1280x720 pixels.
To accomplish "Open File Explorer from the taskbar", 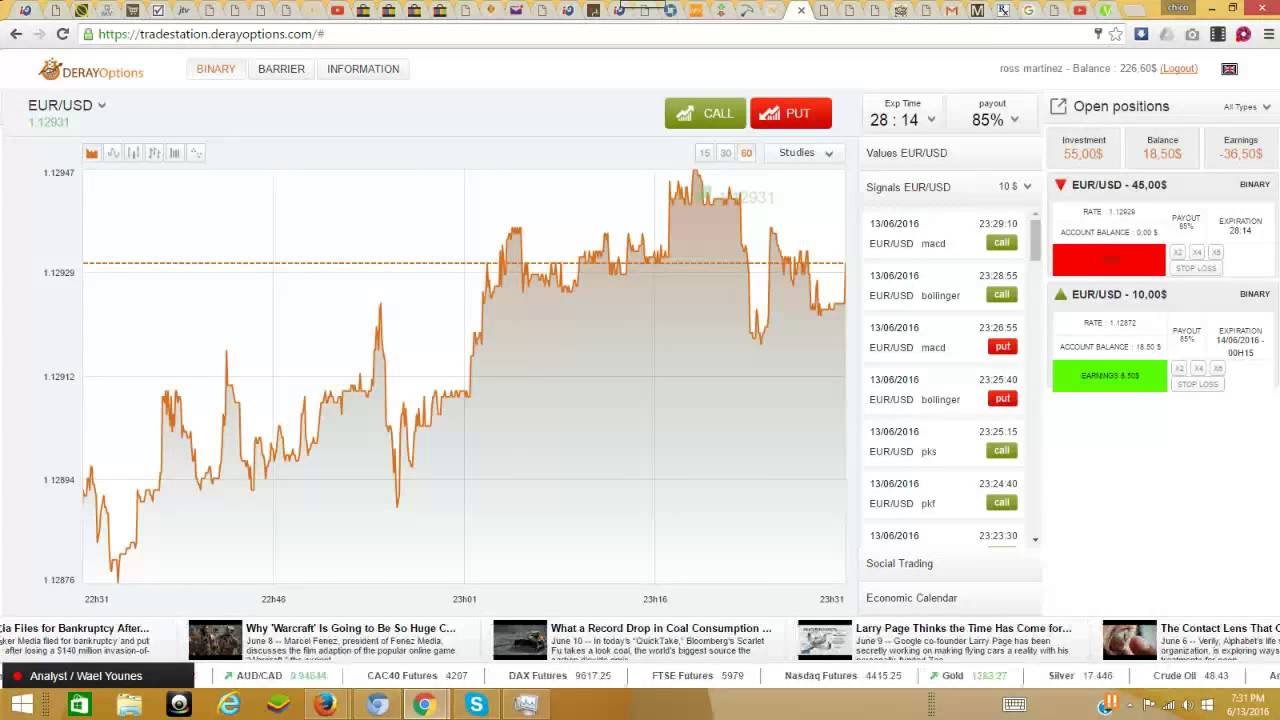I will [x=129, y=704].
